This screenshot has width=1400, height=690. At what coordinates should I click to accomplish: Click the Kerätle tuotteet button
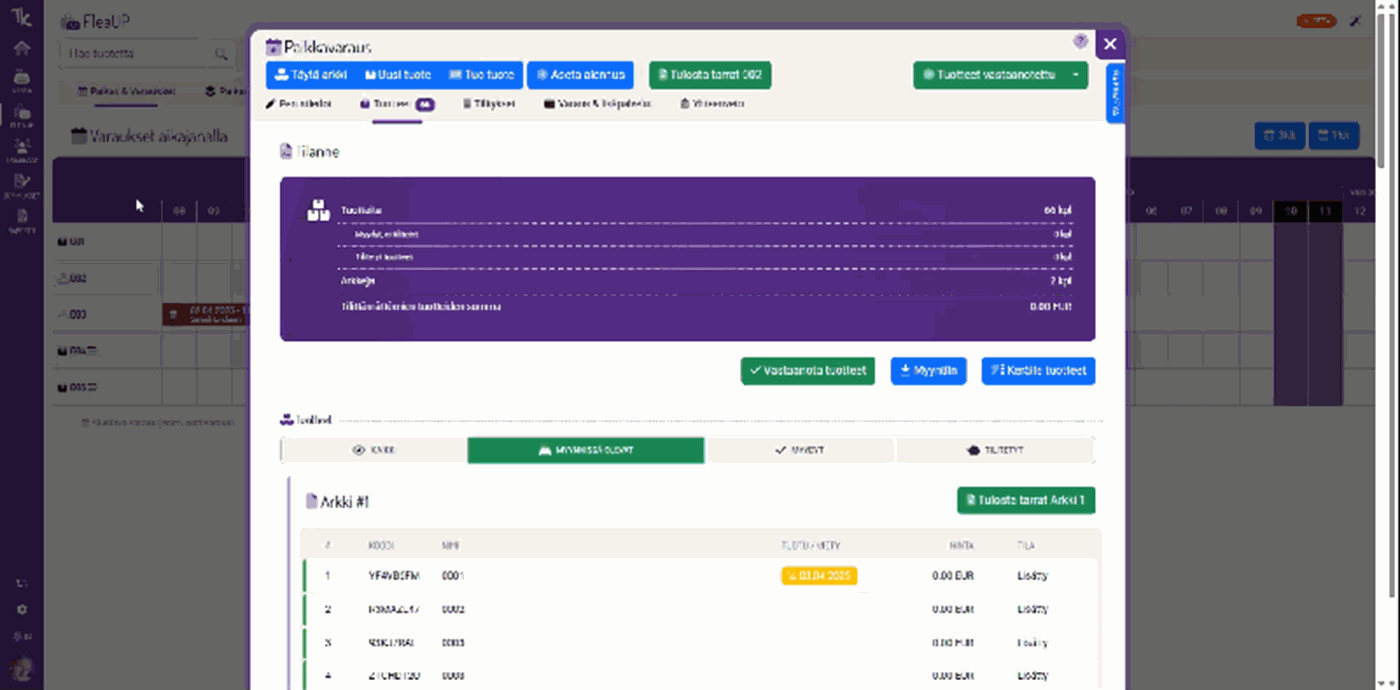pyautogui.click(x=1038, y=371)
